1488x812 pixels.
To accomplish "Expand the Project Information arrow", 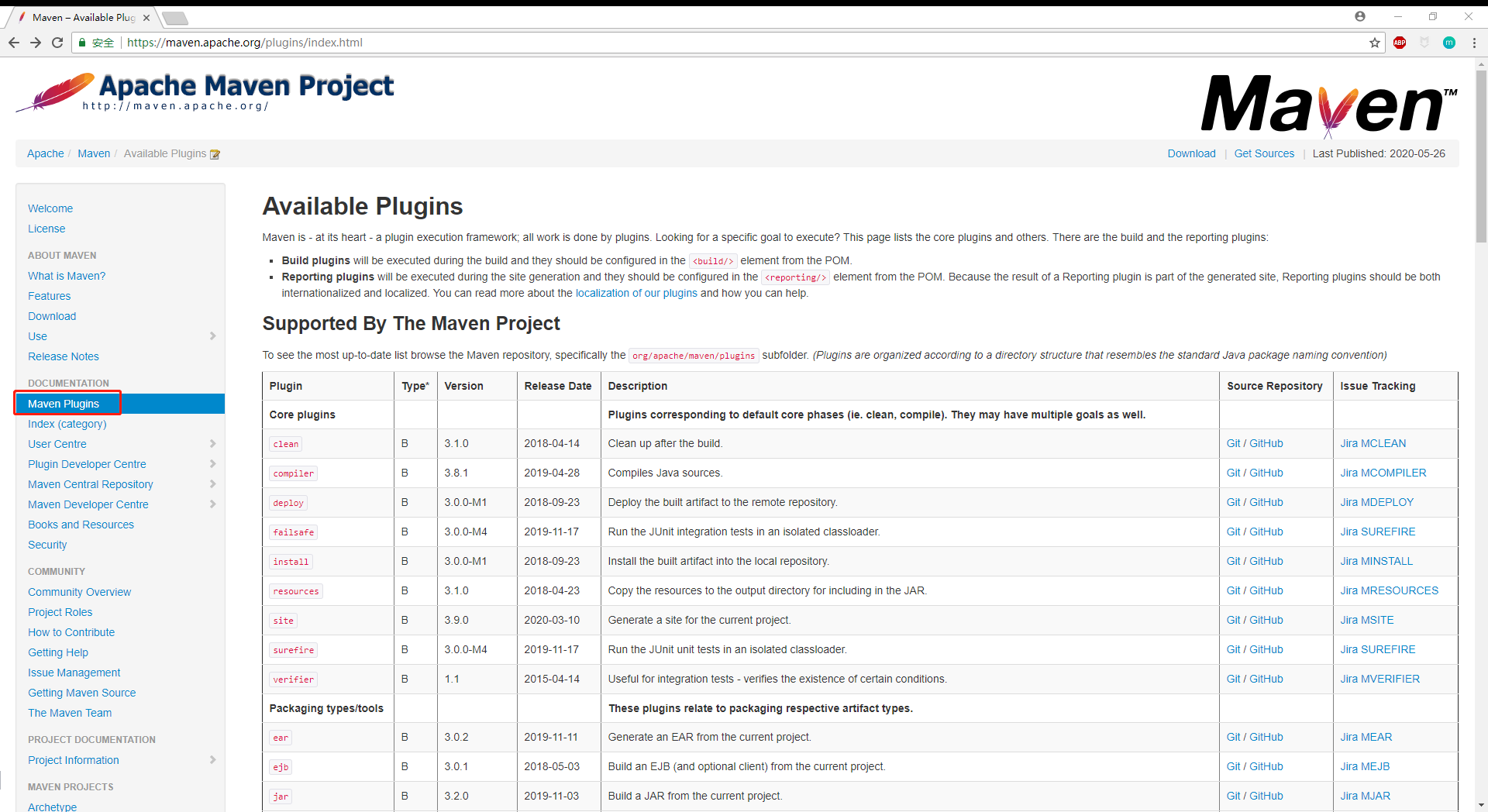I will pos(213,759).
